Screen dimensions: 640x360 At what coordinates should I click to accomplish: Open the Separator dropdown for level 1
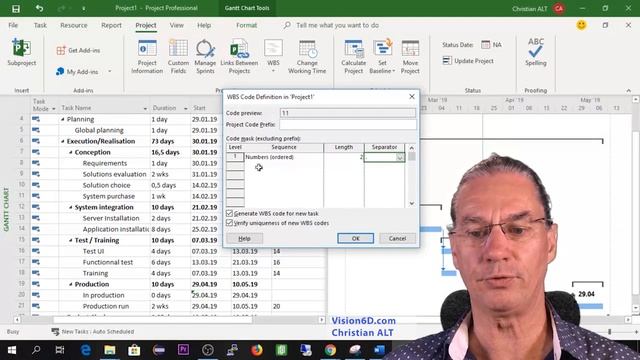[400, 157]
